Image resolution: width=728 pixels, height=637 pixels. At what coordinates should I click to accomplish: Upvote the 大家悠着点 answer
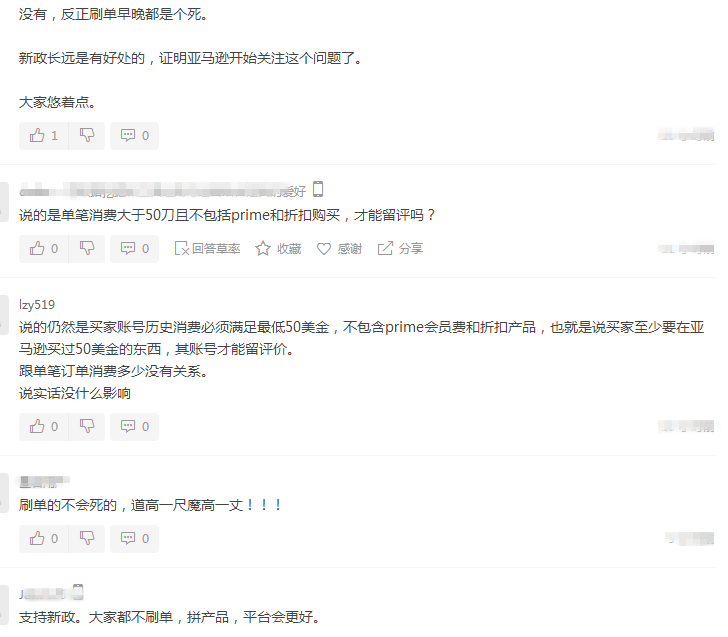click(44, 136)
